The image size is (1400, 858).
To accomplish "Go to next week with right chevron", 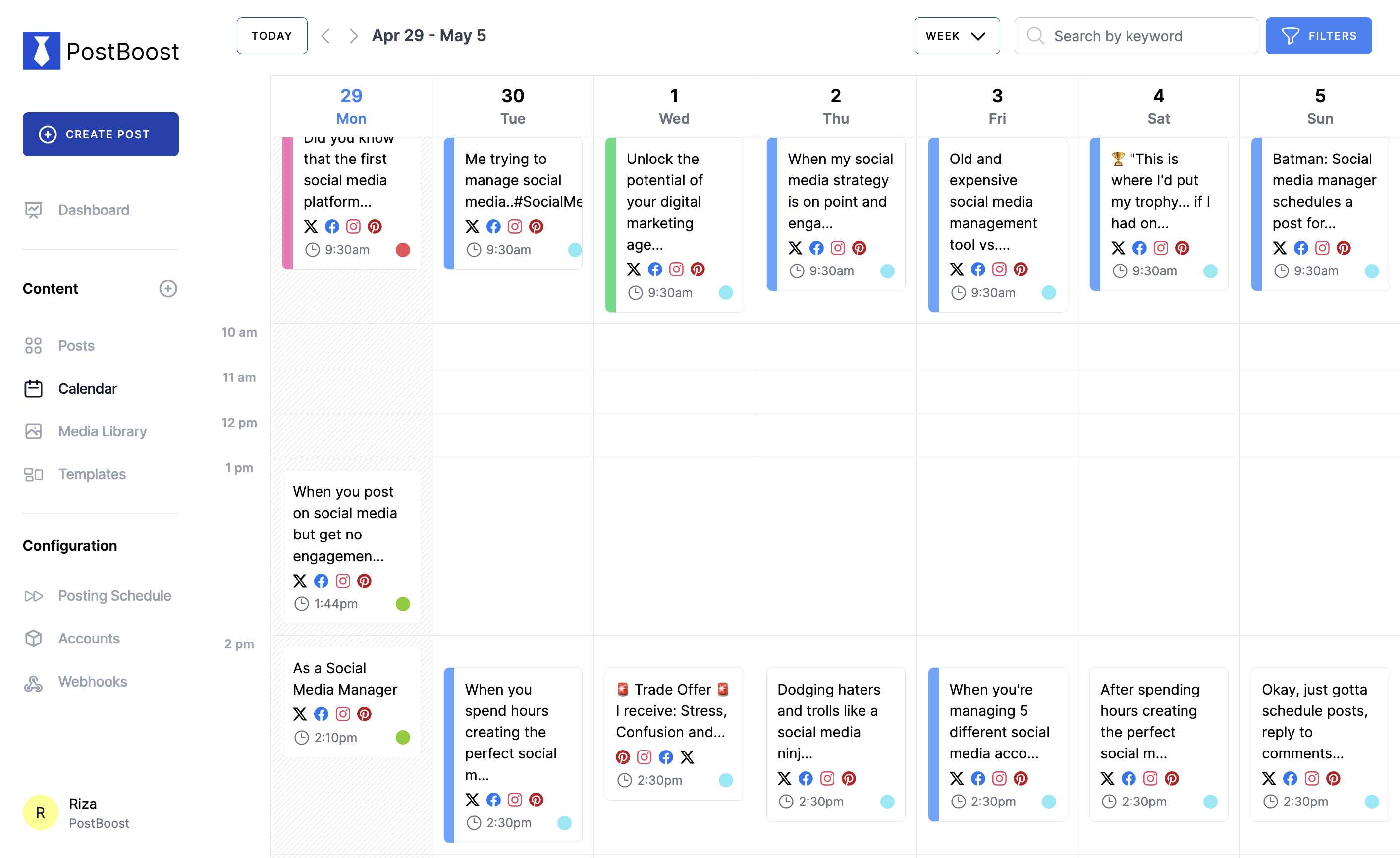I will point(353,36).
